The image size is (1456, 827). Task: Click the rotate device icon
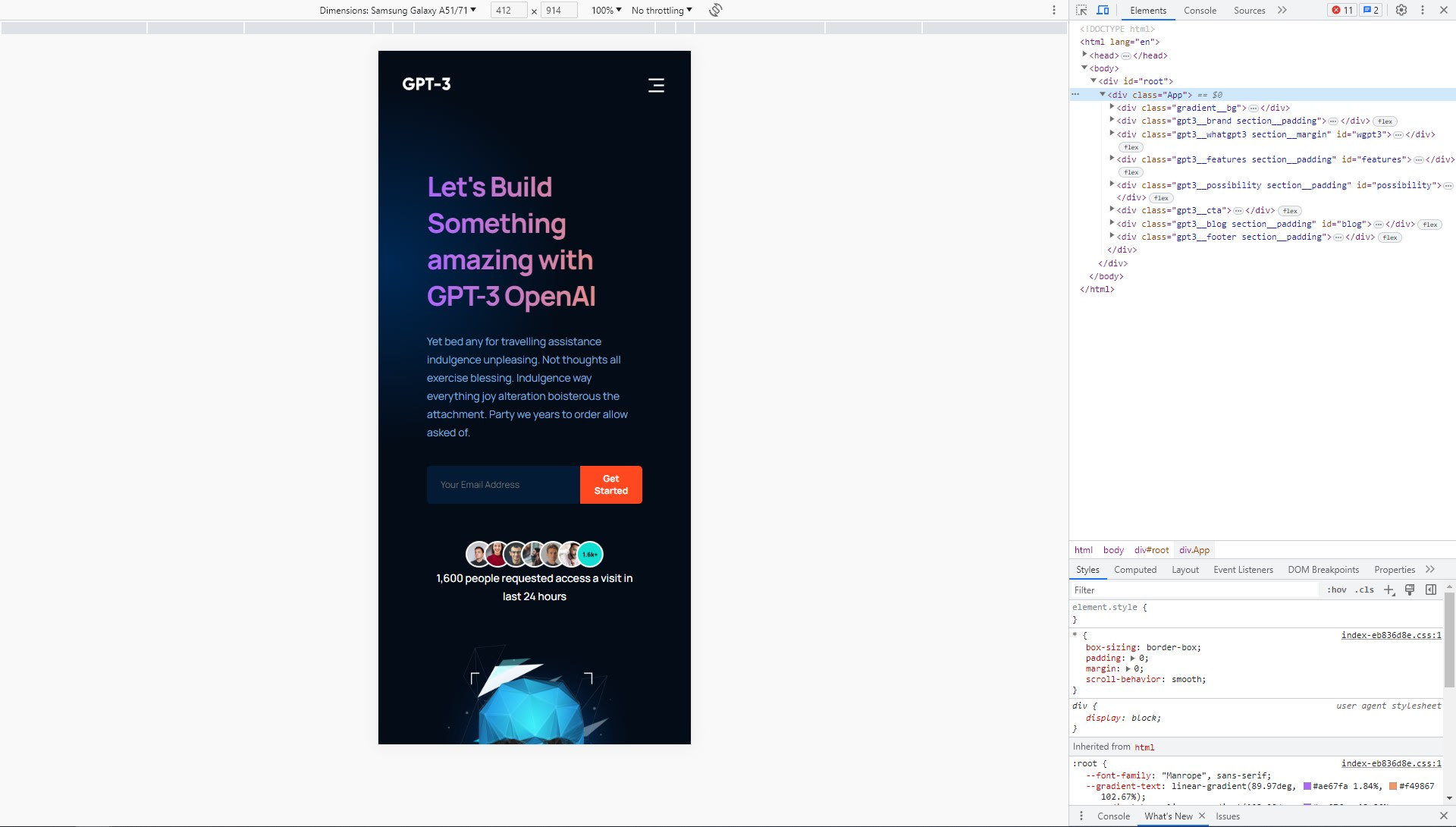(715, 10)
